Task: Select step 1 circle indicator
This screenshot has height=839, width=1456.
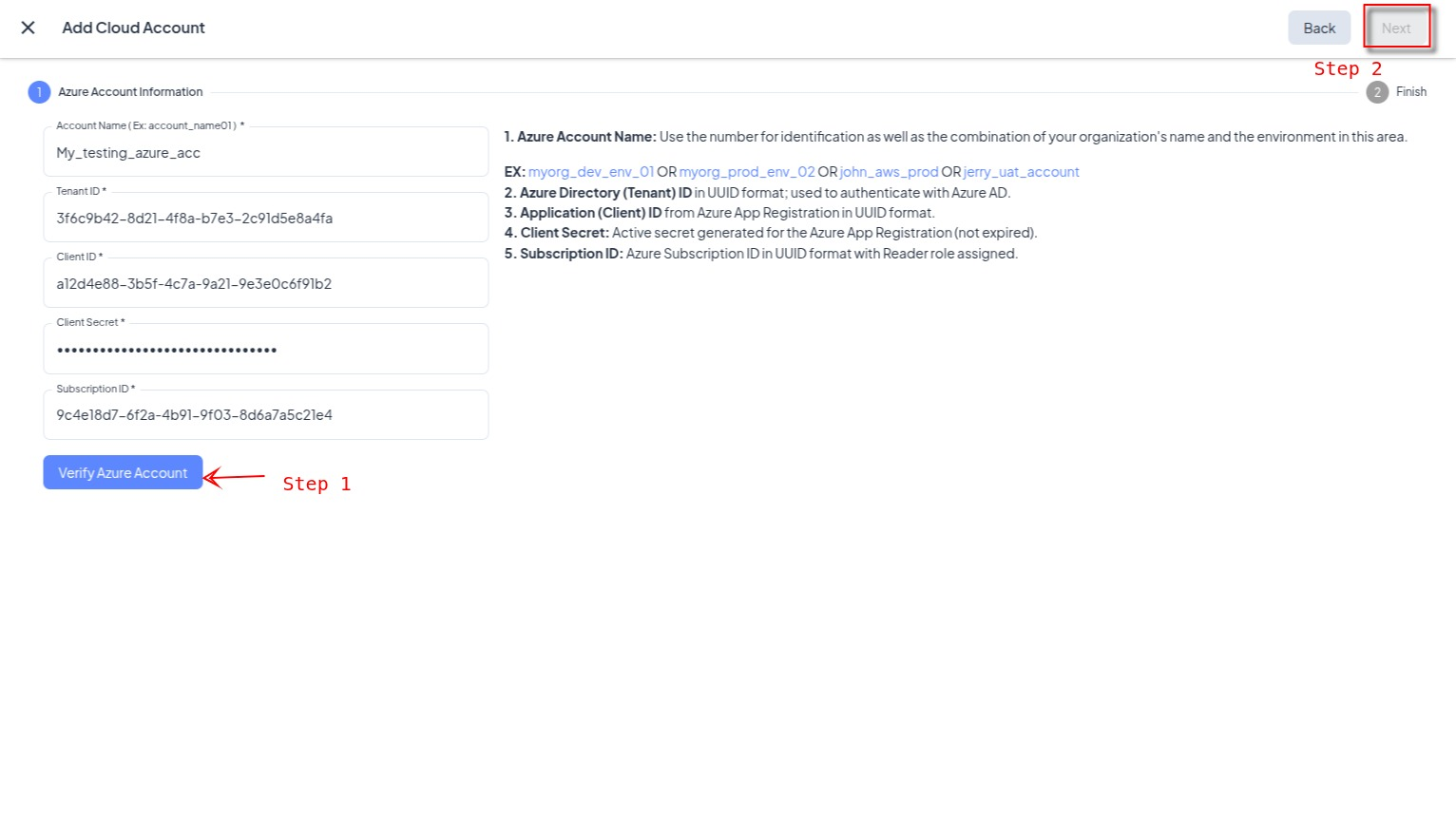Action: pyautogui.click(x=39, y=92)
